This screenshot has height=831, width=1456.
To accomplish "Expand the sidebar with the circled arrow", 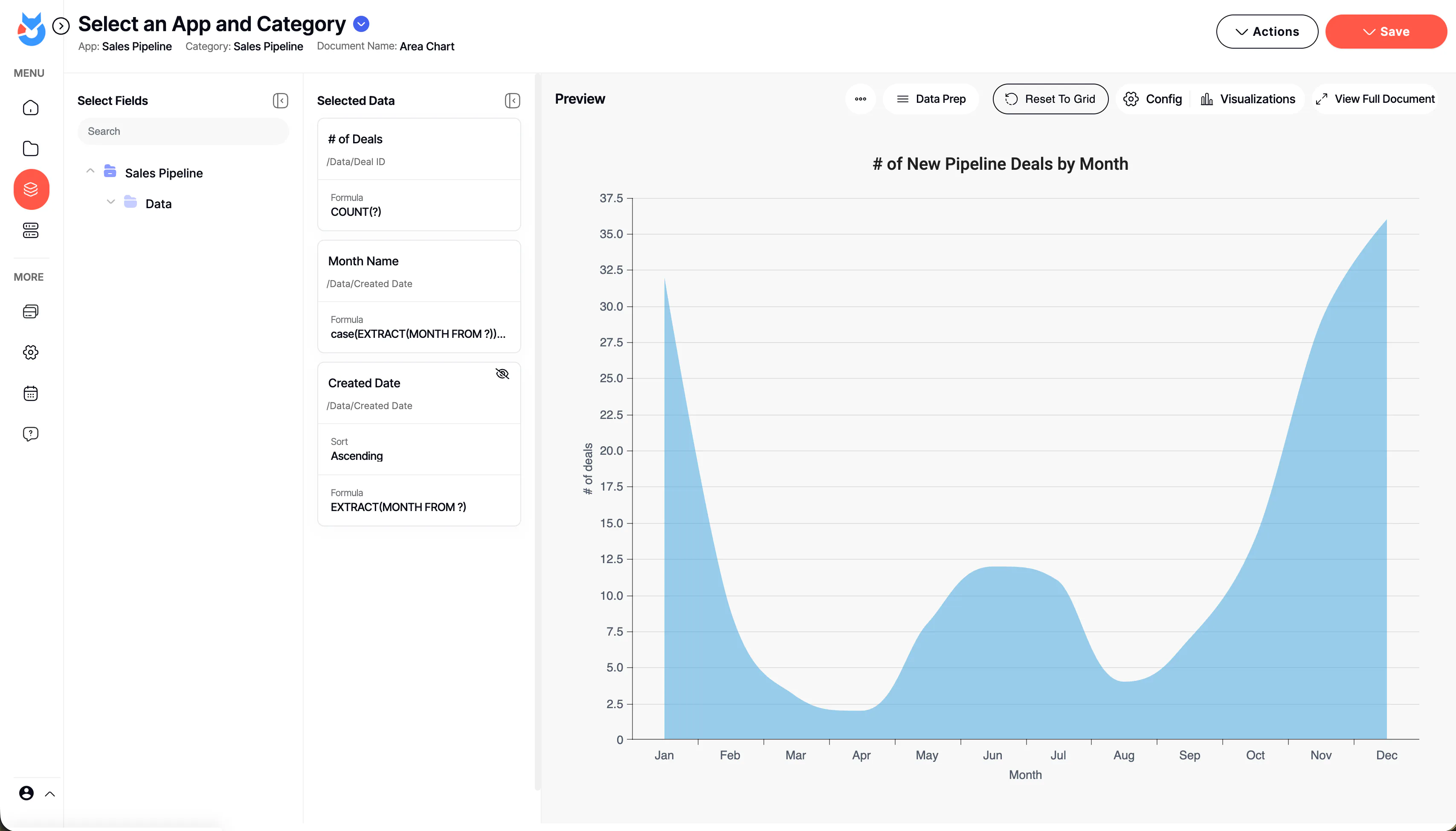I will coord(61,26).
